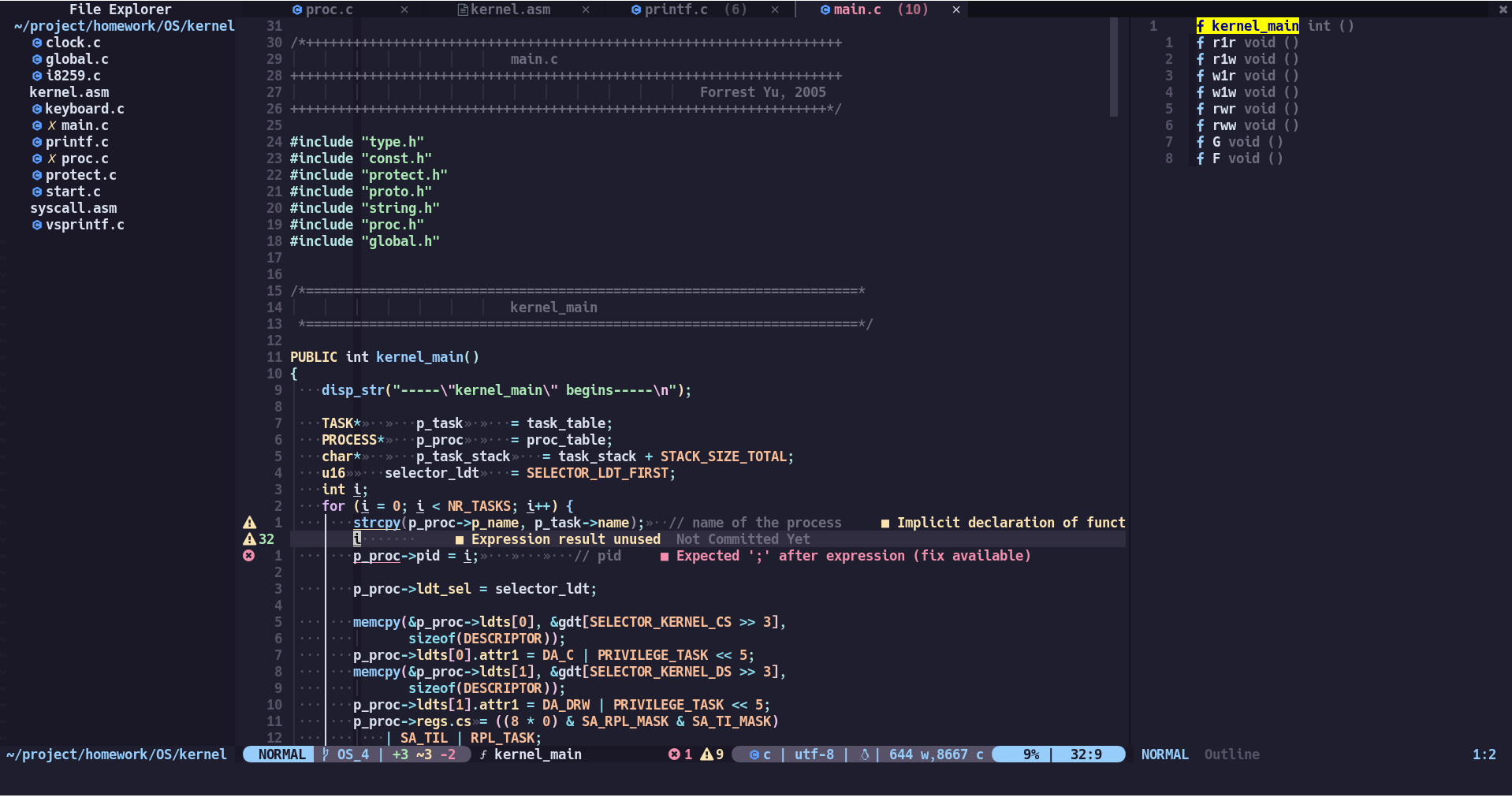
Task: Open proc.c in the File Explorer tree
Action: (84, 158)
